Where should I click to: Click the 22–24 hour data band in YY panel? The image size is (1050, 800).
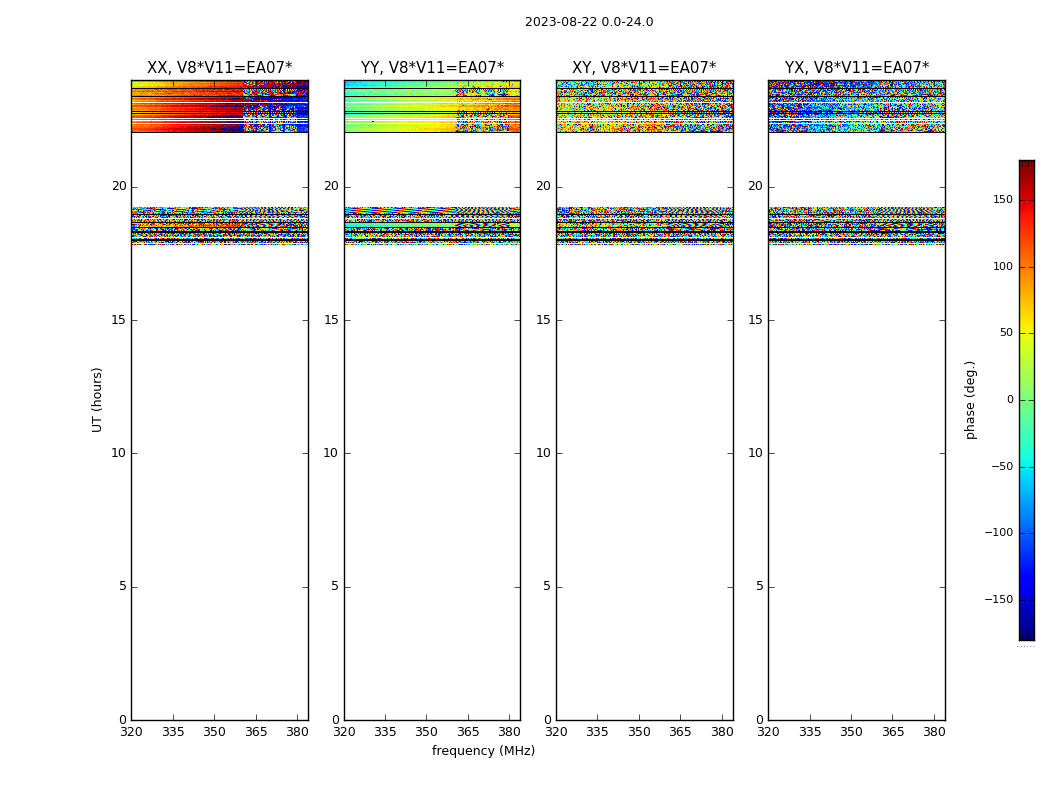[432, 106]
